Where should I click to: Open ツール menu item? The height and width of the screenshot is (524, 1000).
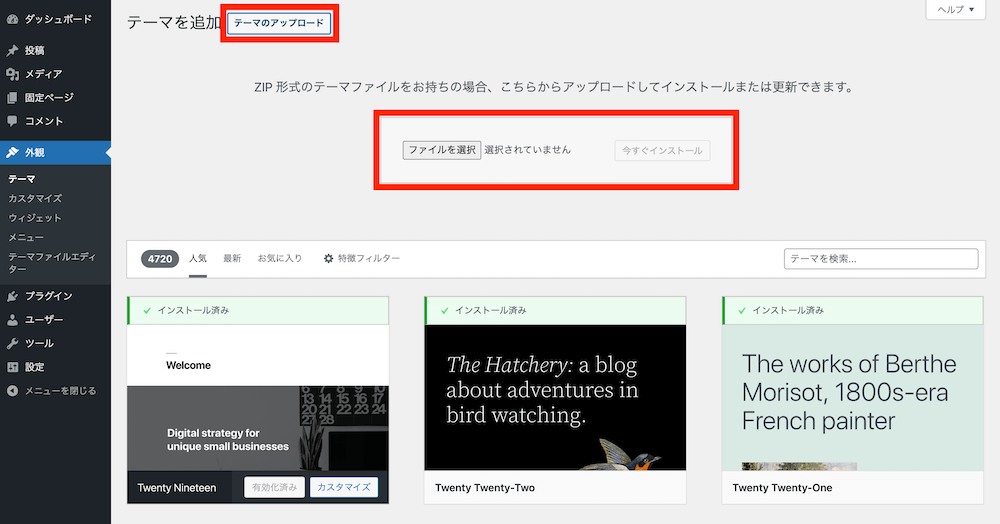click(55, 344)
